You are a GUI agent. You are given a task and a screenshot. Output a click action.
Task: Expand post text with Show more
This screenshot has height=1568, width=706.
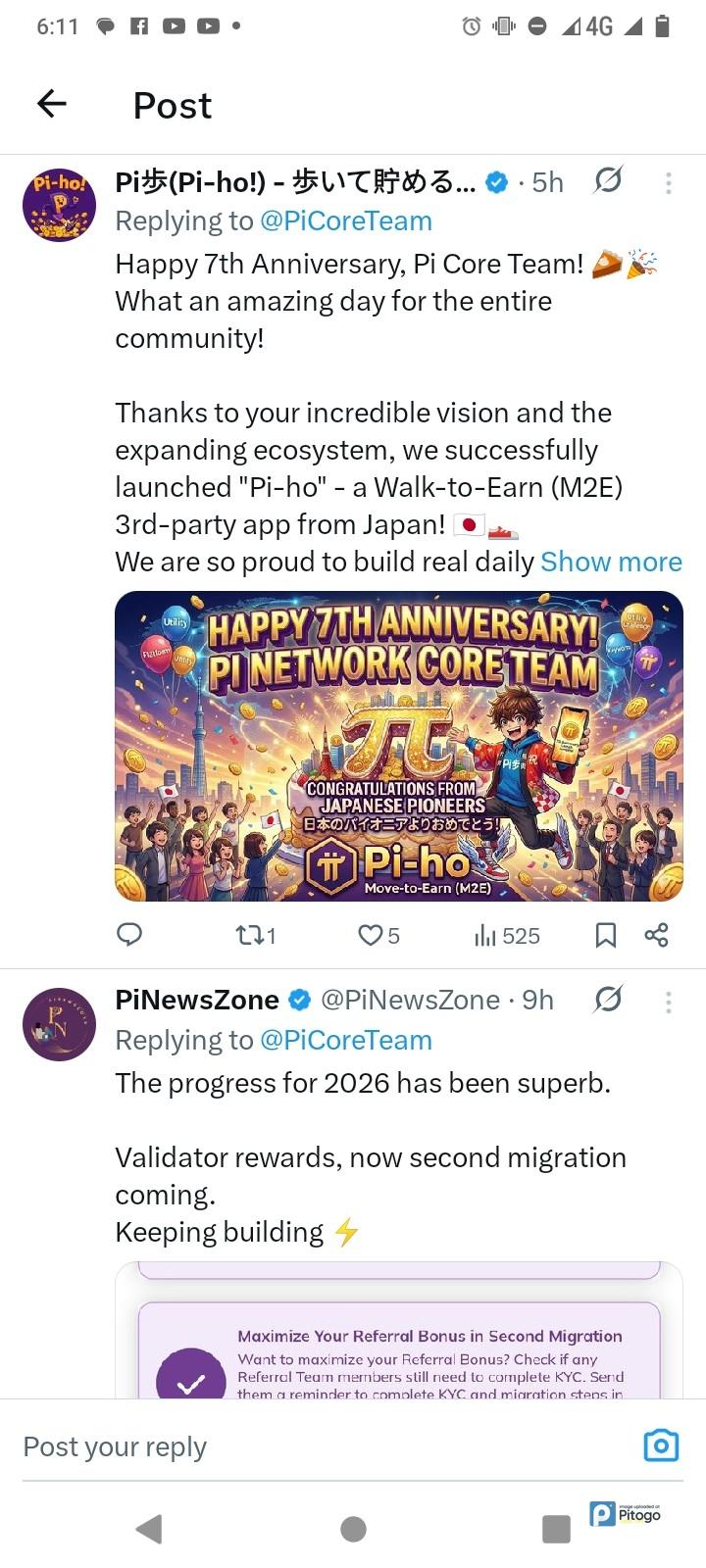point(611,562)
